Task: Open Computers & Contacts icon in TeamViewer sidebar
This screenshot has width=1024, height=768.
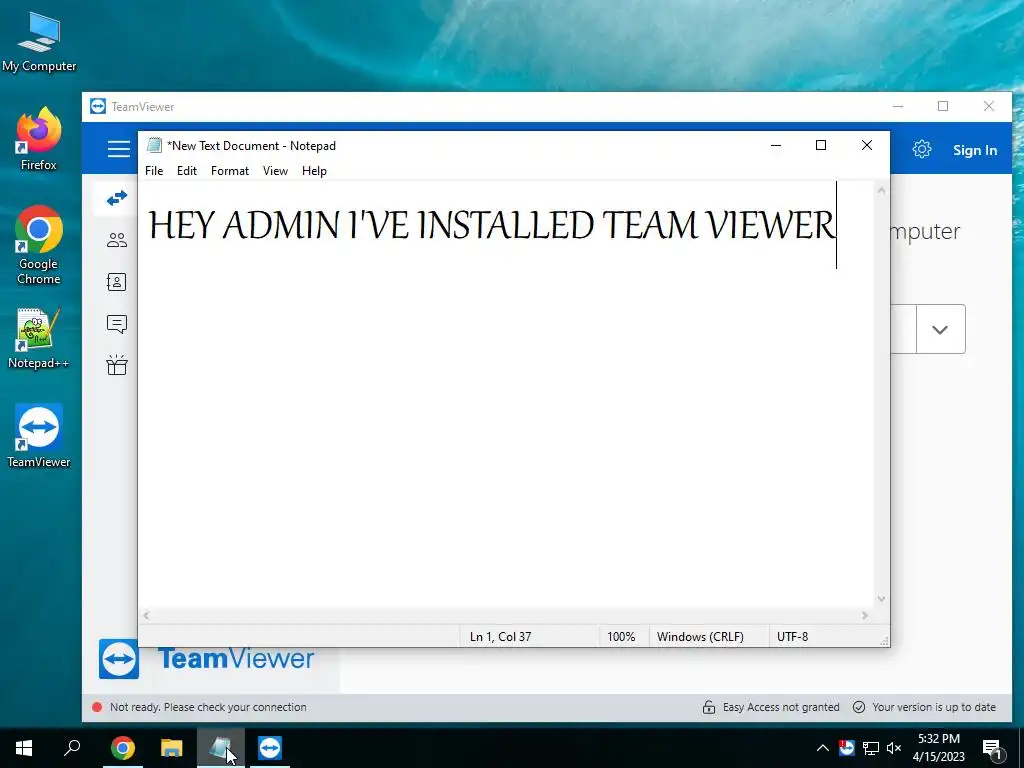Action: pyautogui.click(x=117, y=282)
